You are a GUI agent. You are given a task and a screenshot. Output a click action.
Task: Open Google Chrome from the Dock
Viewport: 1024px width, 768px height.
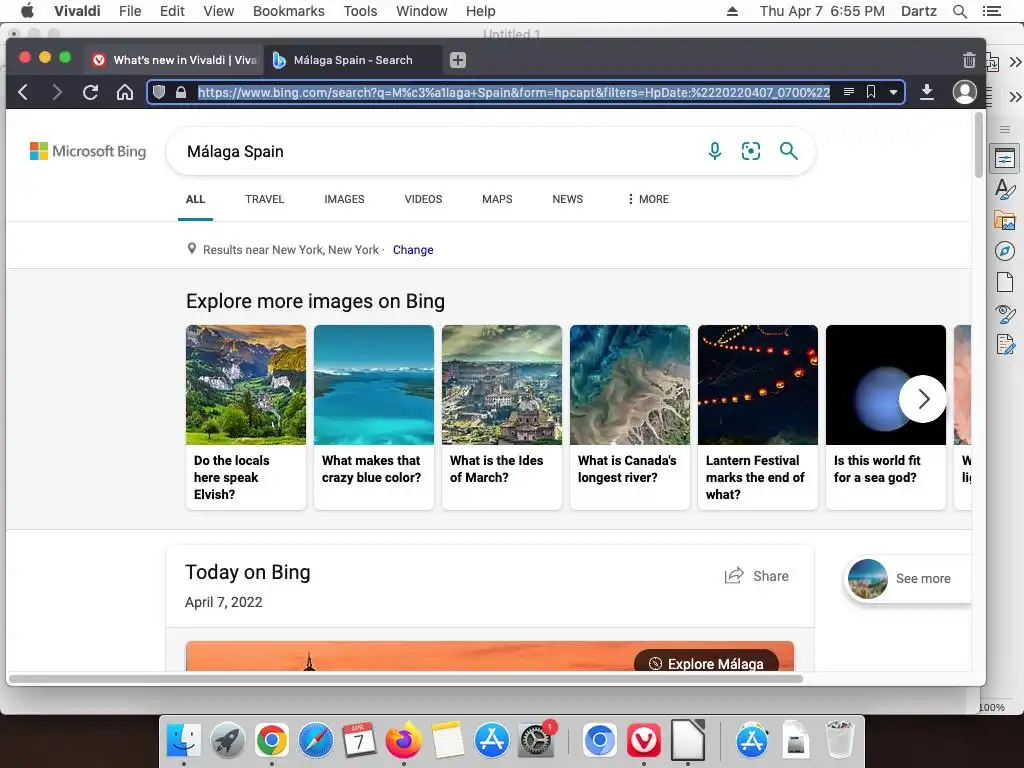tap(272, 741)
